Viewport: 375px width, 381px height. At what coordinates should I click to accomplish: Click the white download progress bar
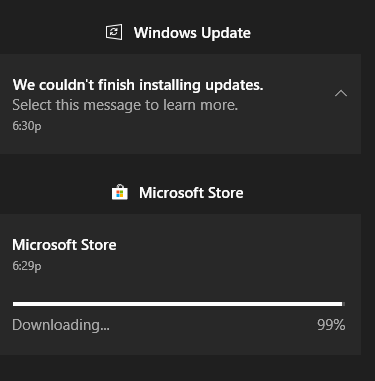point(179,304)
